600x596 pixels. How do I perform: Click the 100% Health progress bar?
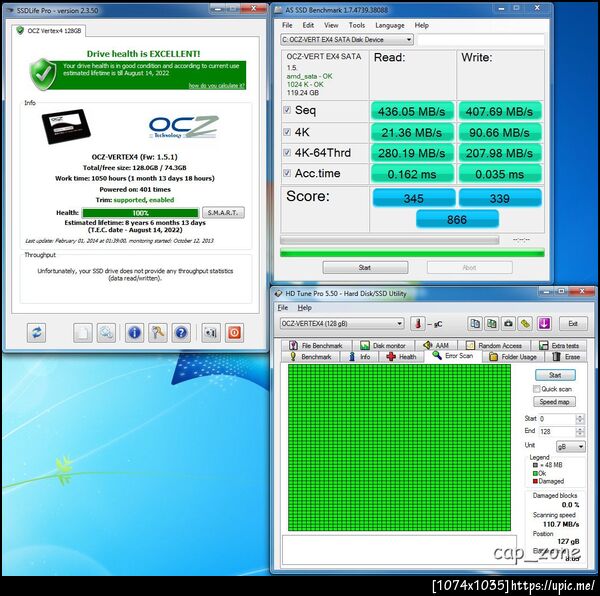[140, 213]
